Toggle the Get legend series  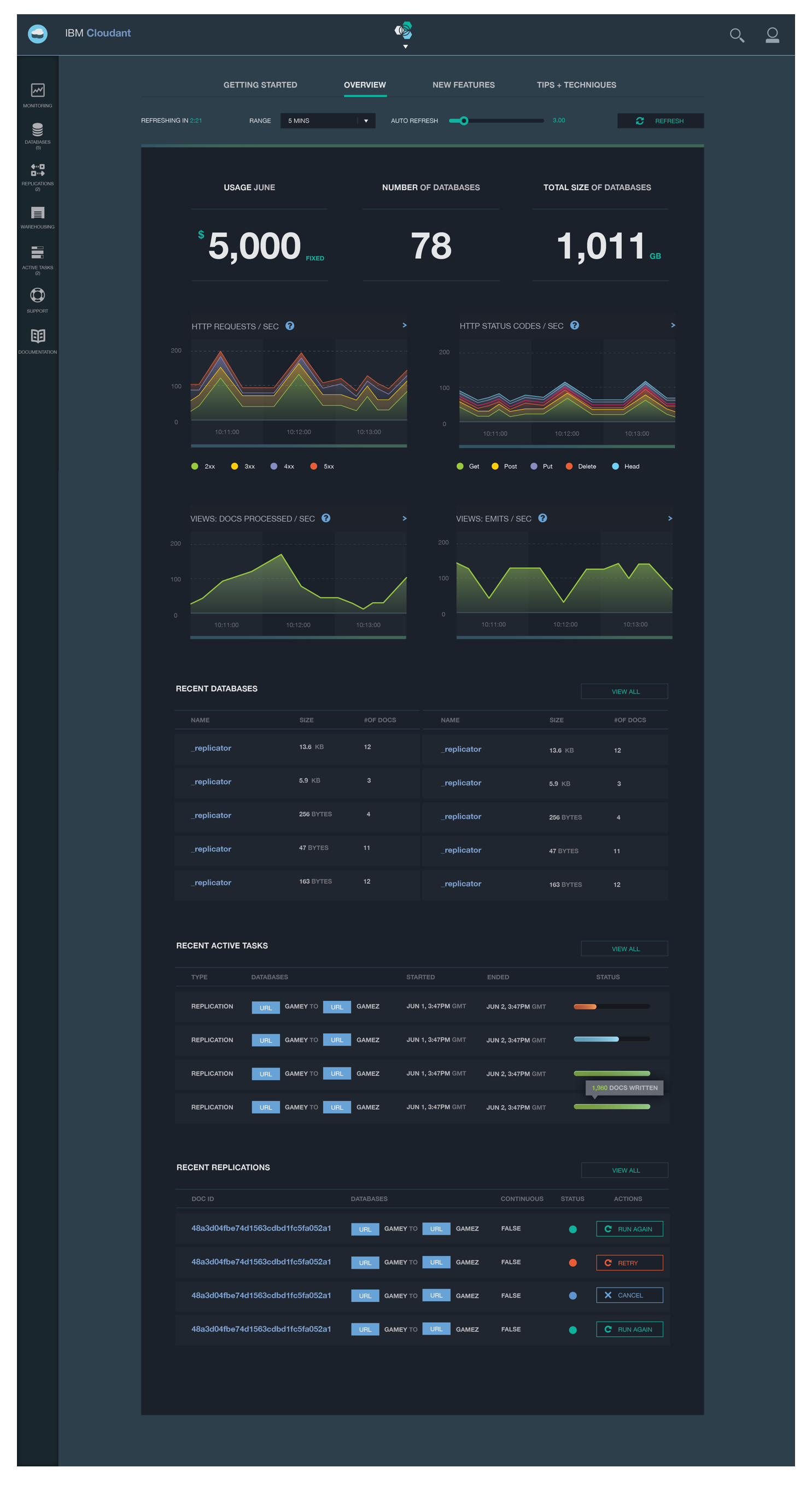tap(468, 467)
